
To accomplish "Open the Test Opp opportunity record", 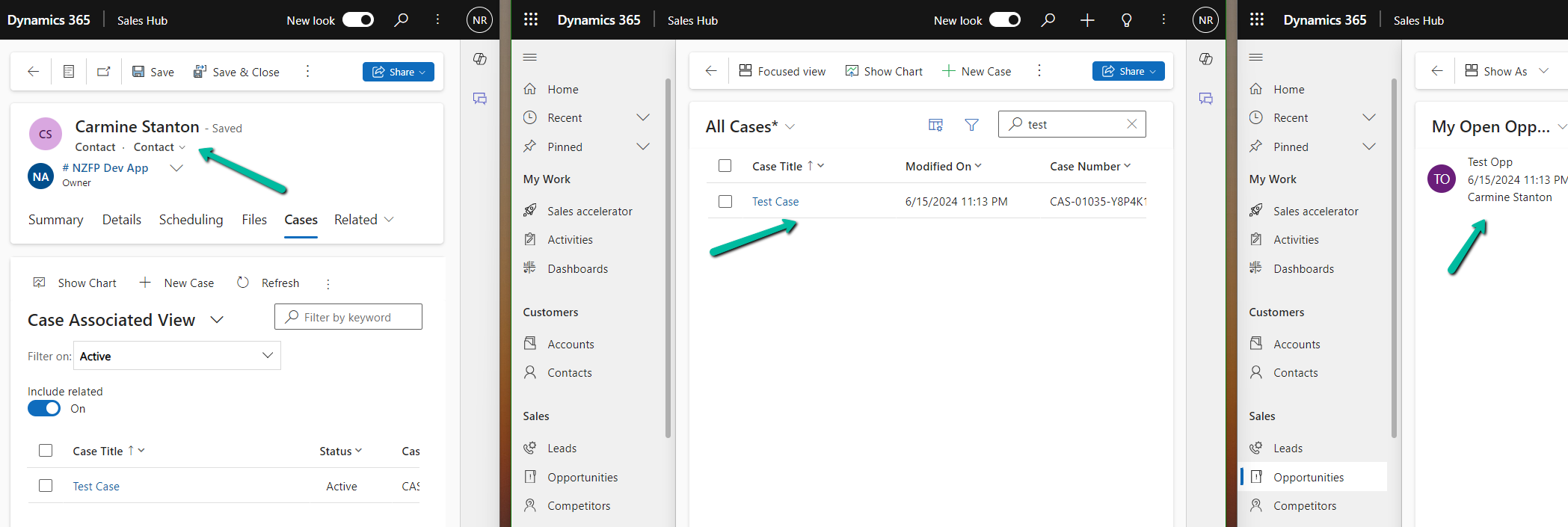I will 1489,162.
